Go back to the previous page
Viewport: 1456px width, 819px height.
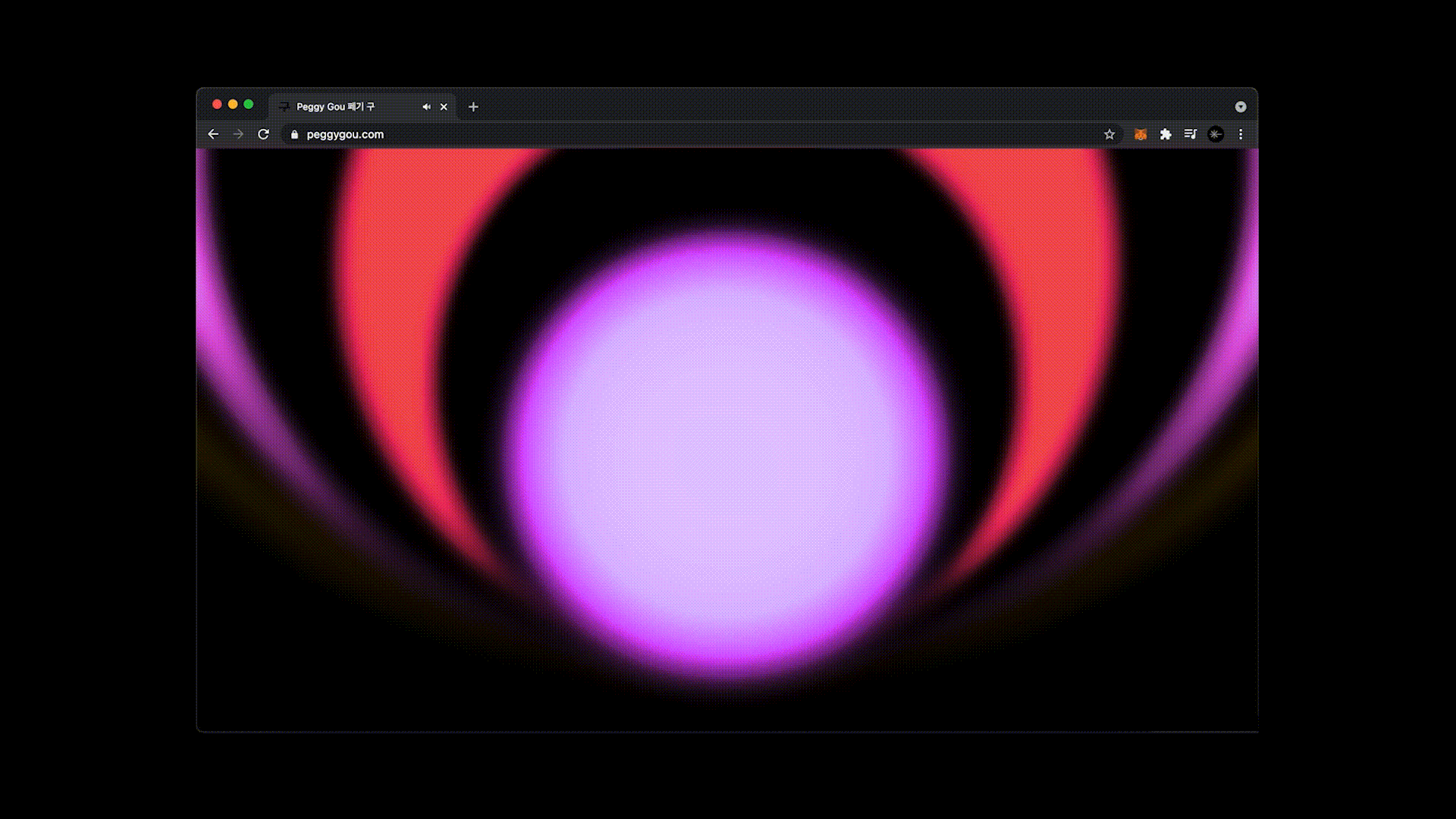click(x=213, y=134)
